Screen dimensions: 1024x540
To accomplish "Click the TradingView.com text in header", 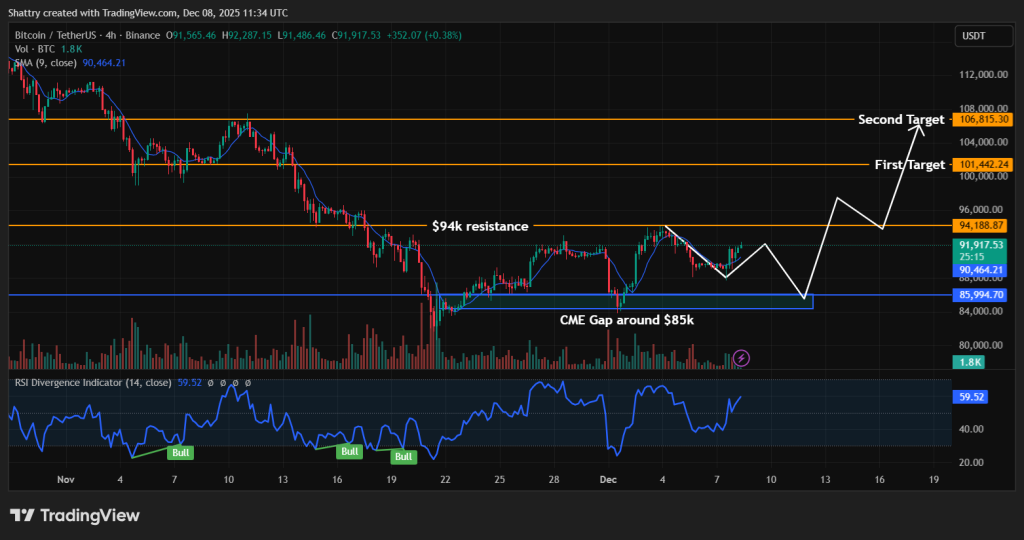I will 142,13.
